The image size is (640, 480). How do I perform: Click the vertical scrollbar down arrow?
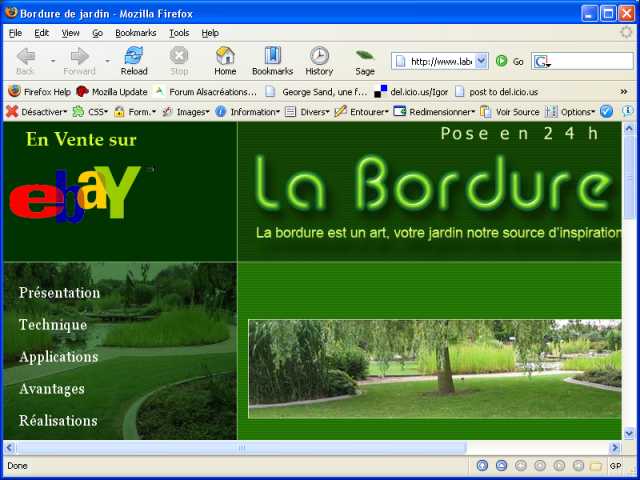tap(629, 433)
